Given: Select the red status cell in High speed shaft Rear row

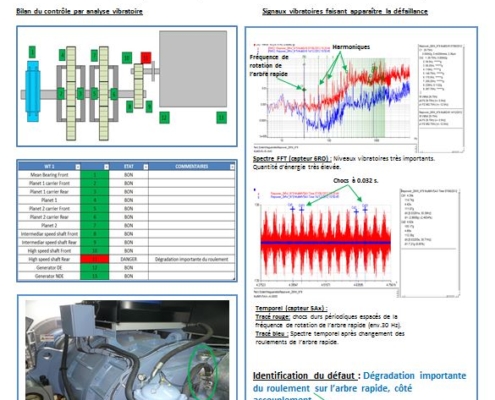Looking at the screenshot, I should tap(95, 259).
